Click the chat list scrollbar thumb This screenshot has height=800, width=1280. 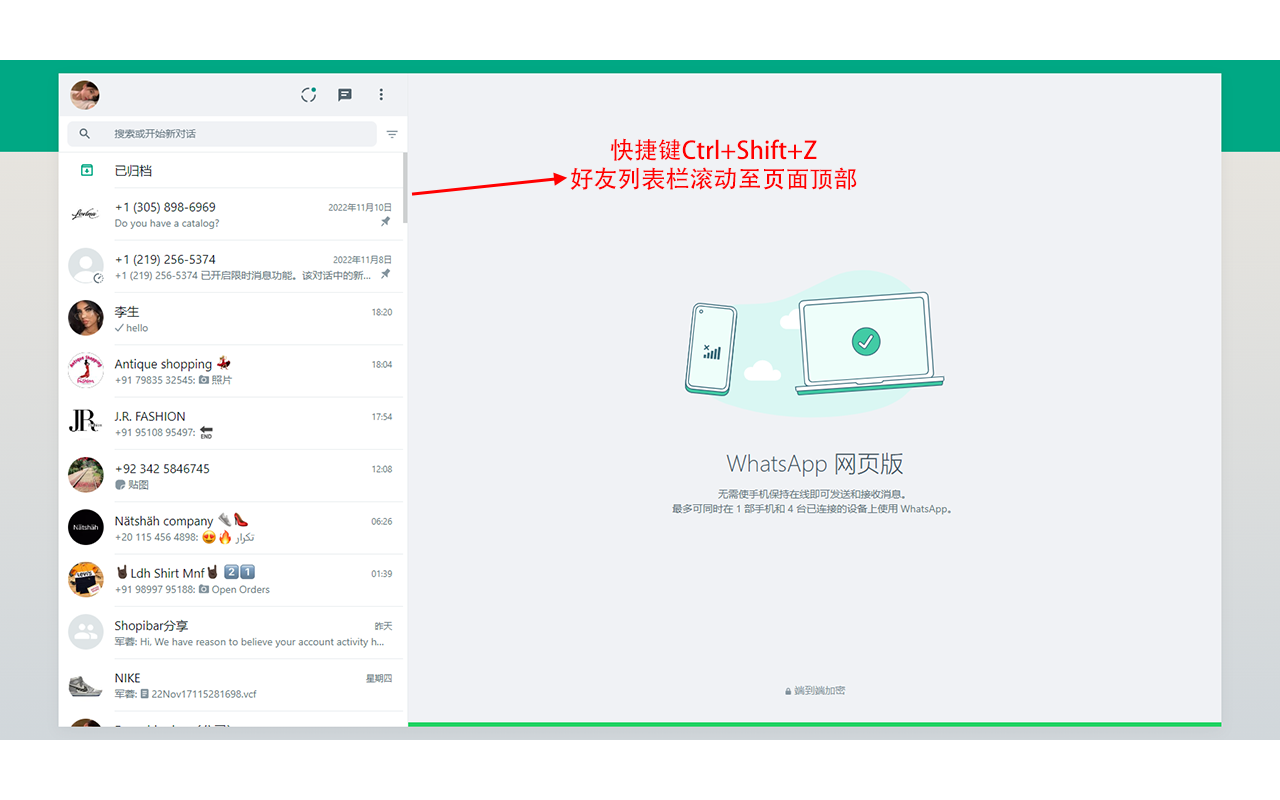point(405,188)
